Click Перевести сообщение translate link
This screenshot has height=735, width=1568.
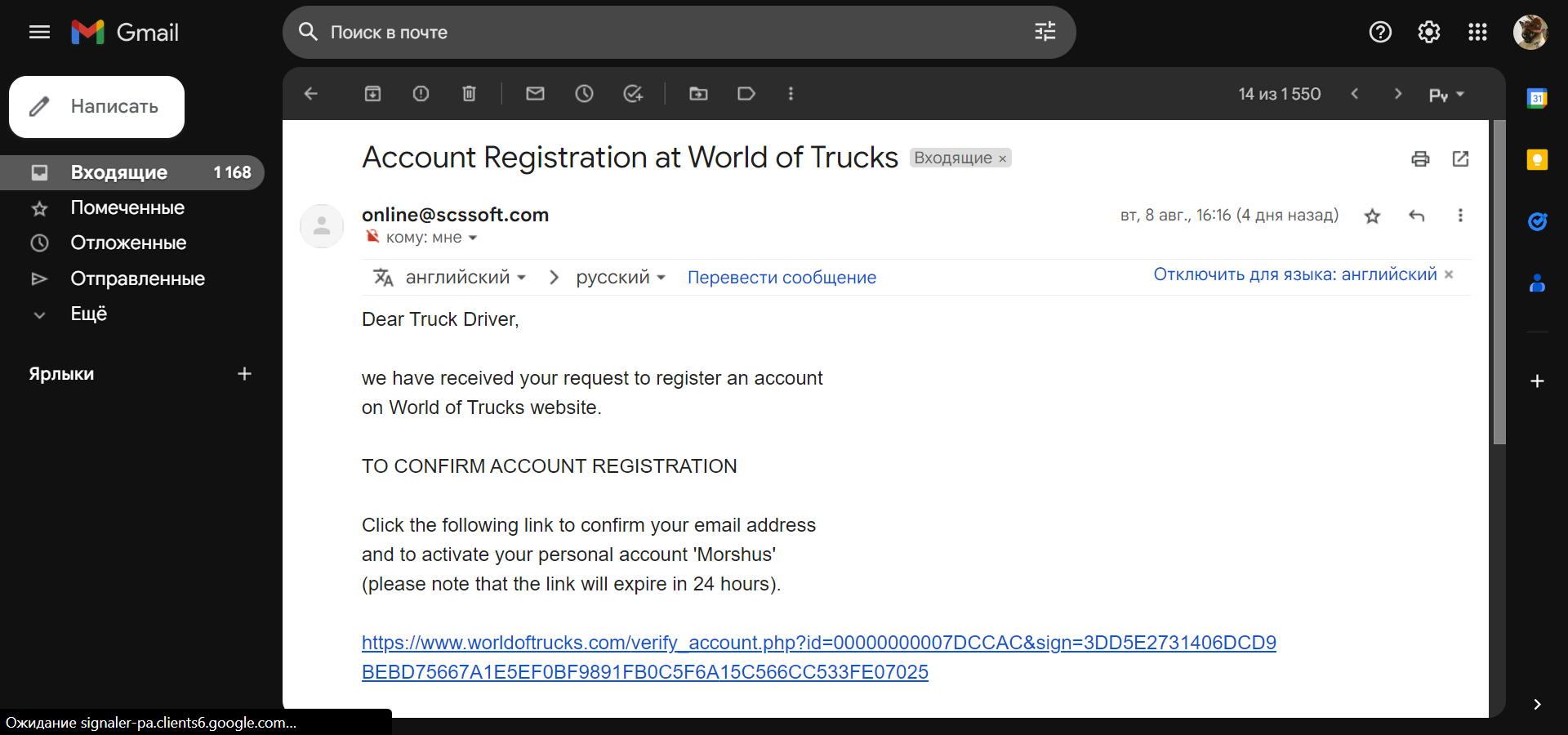pyautogui.click(x=782, y=278)
